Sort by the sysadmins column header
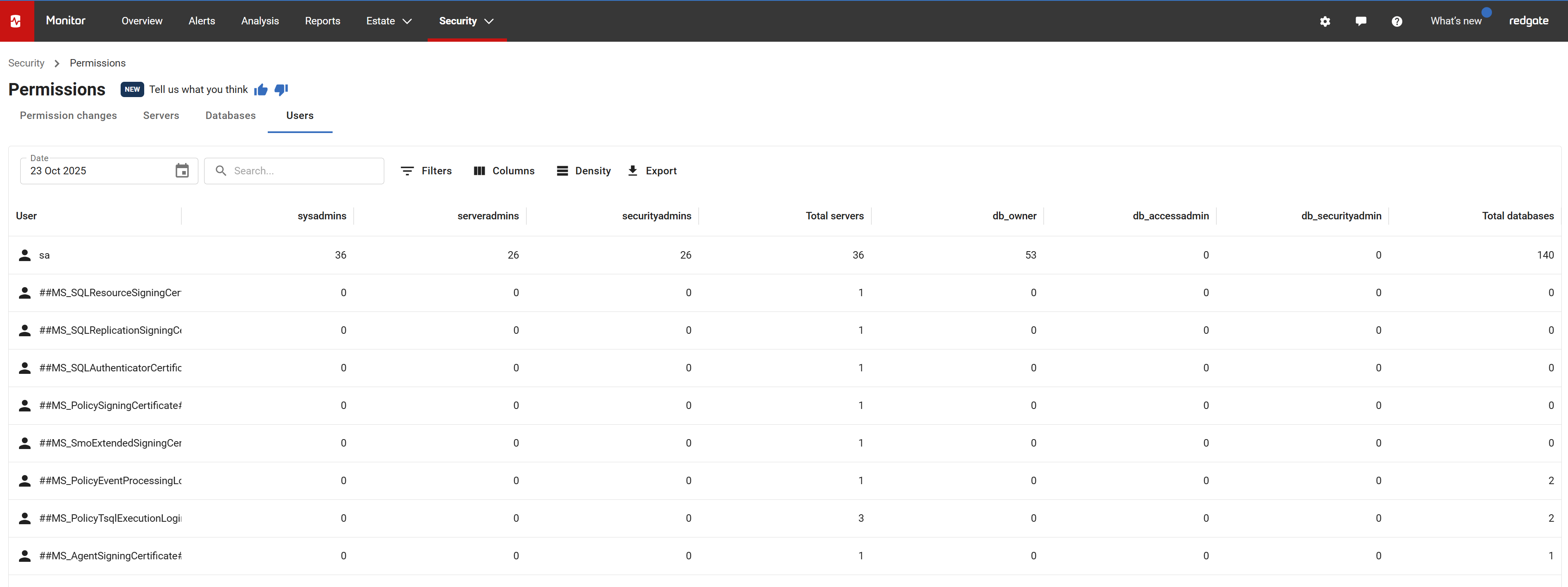 321,216
